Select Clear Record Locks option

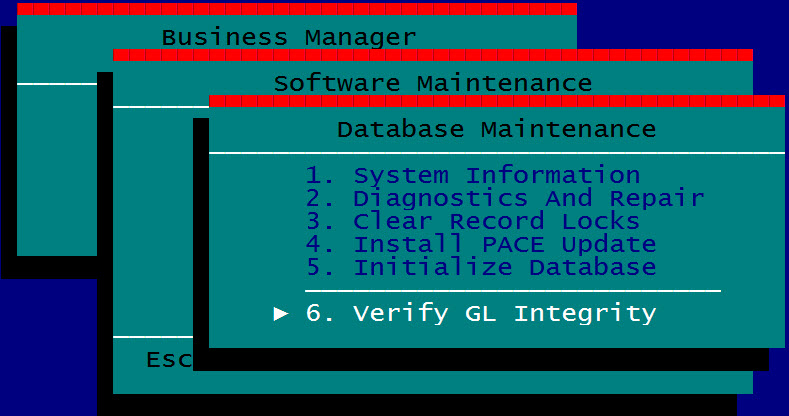[472, 222]
